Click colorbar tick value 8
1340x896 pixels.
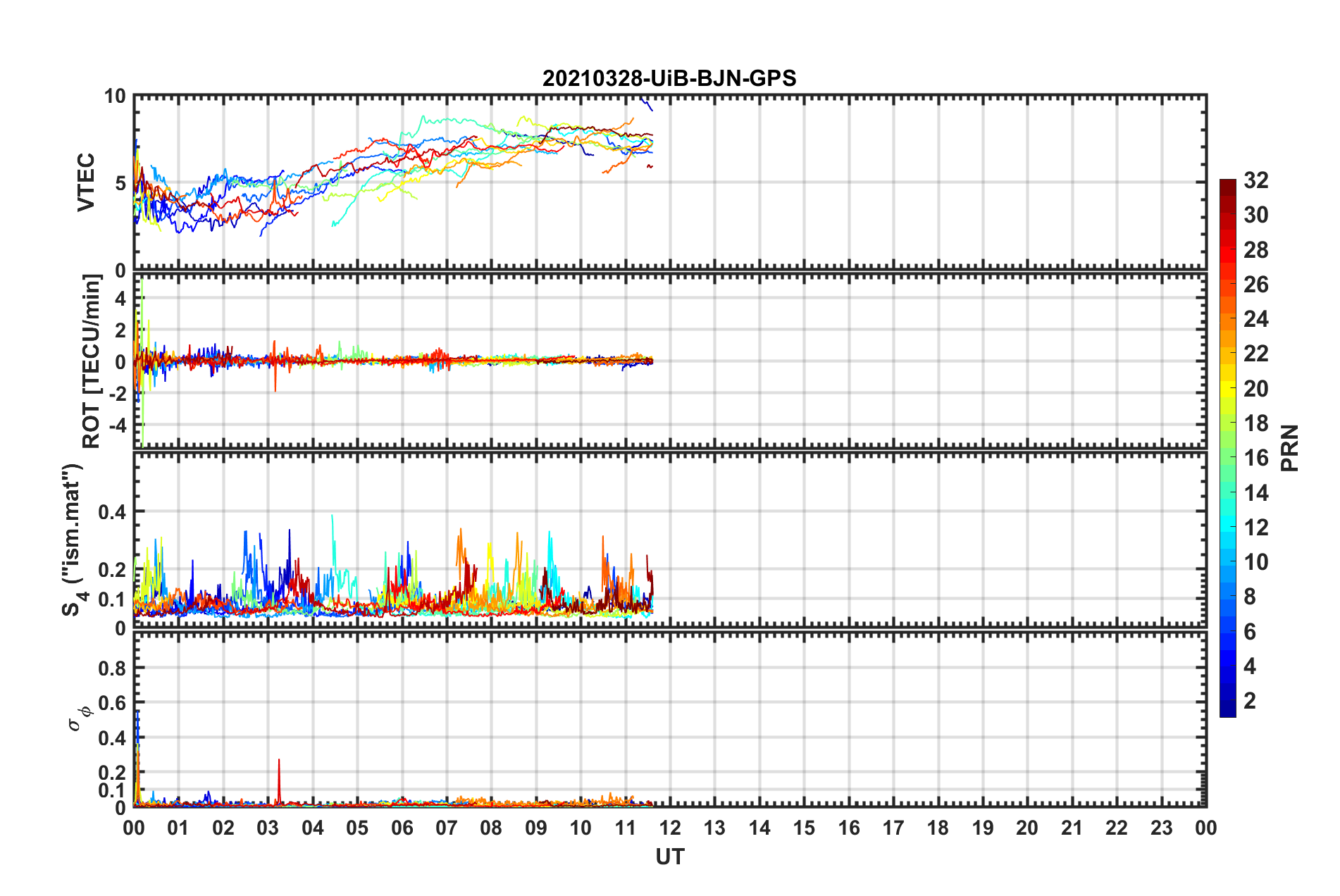coord(1250,597)
